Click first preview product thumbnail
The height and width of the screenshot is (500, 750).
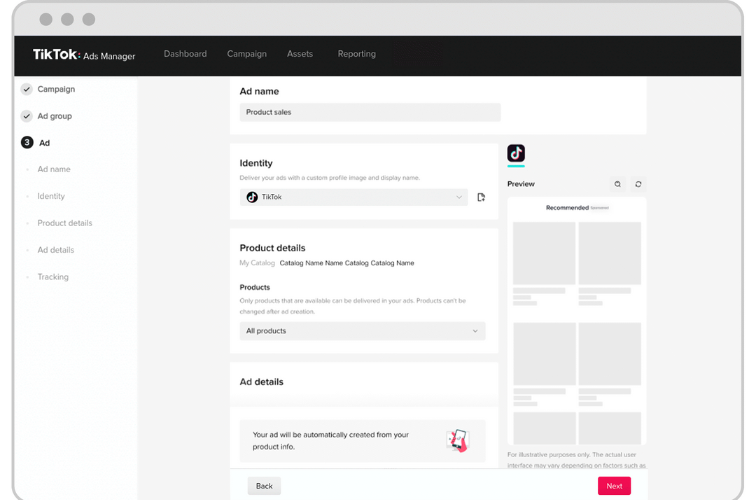tap(544, 254)
